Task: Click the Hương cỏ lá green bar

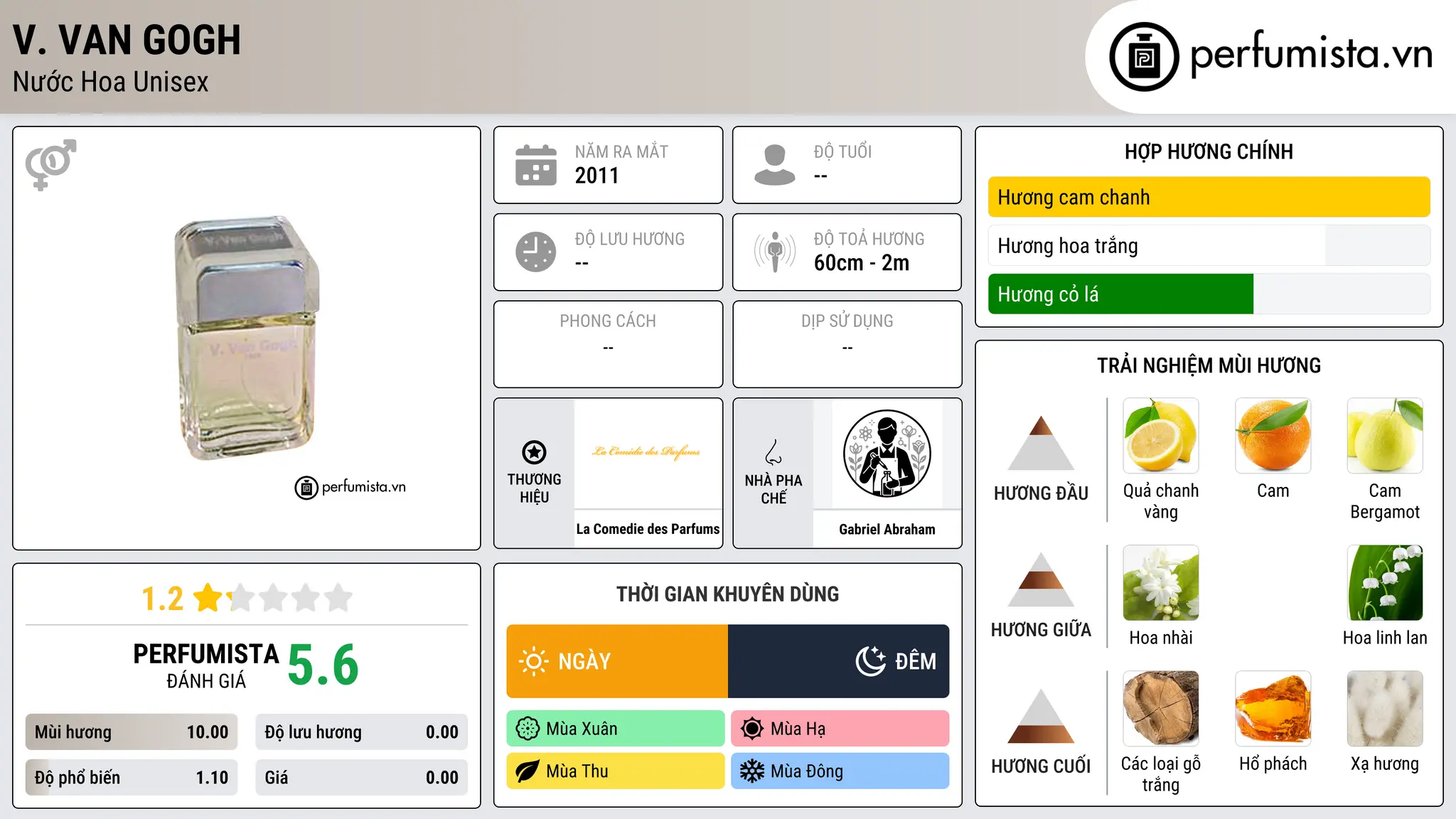Action: point(1120,294)
